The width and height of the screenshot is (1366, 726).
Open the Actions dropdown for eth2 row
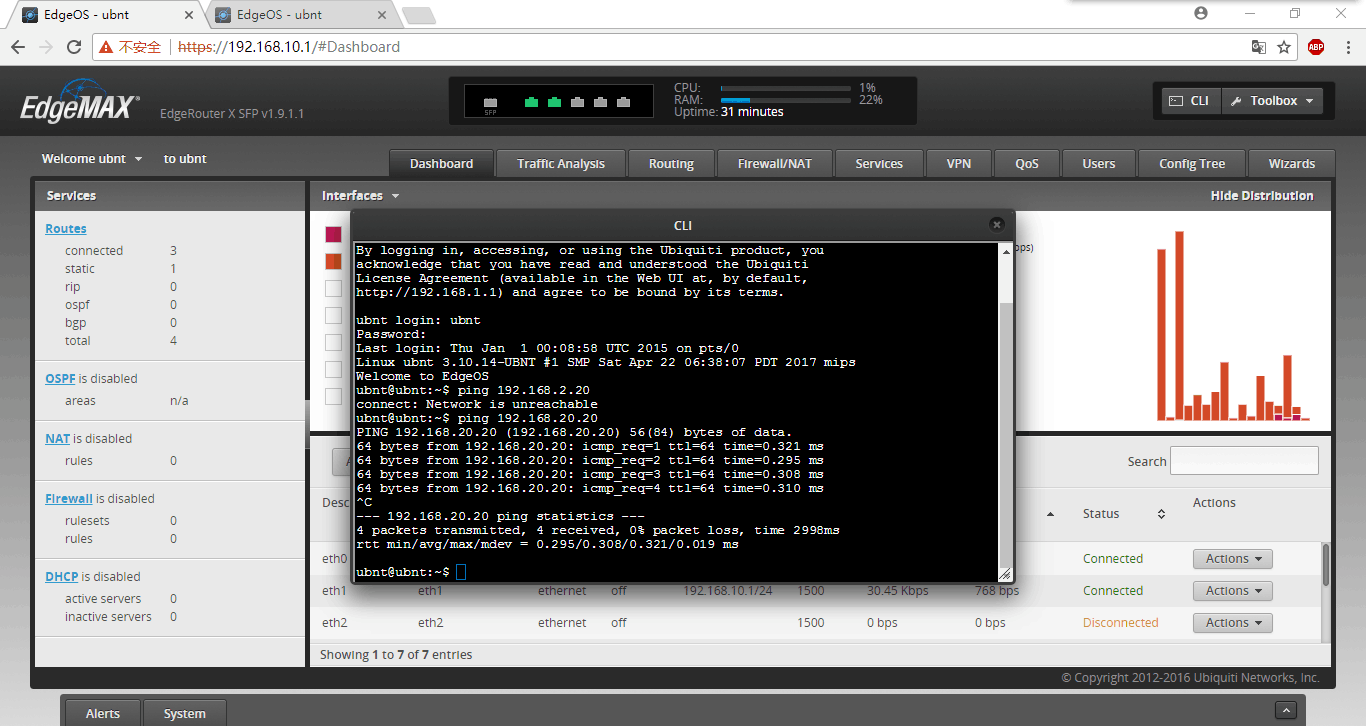tap(1232, 623)
